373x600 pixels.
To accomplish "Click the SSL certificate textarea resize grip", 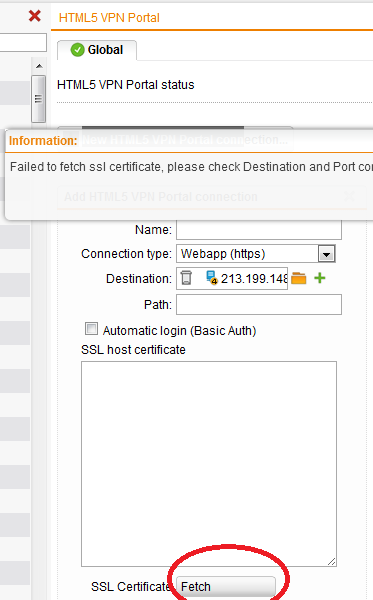I will click(332, 561).
